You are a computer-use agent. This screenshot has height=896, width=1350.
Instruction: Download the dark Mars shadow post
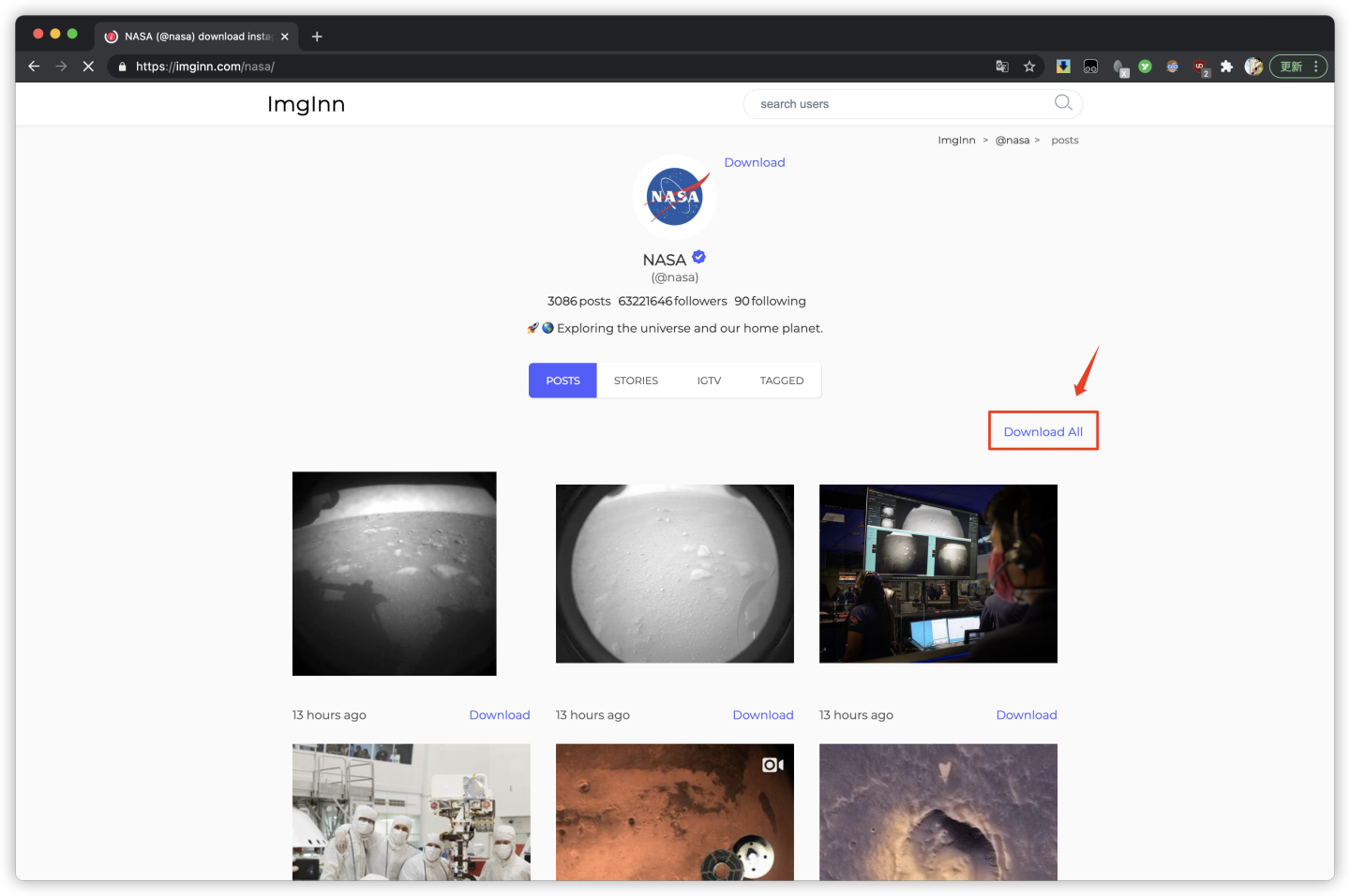(500, 715)
